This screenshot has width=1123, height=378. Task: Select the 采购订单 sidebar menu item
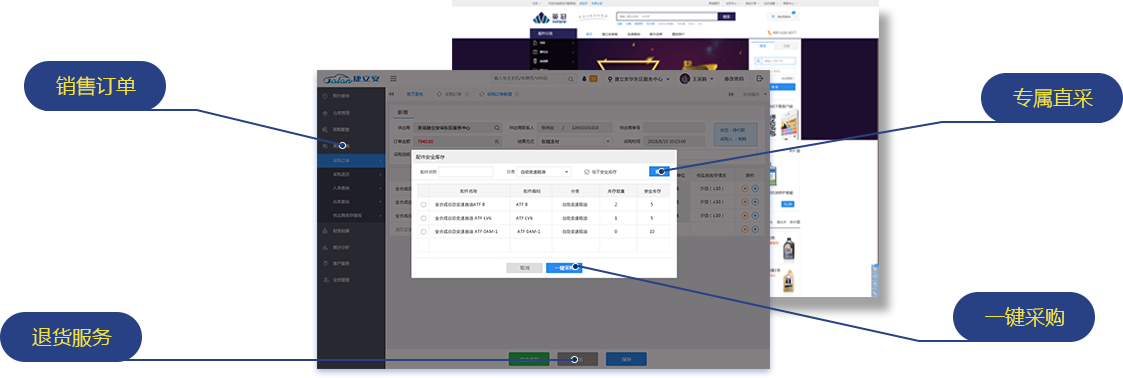click(351, 161)
